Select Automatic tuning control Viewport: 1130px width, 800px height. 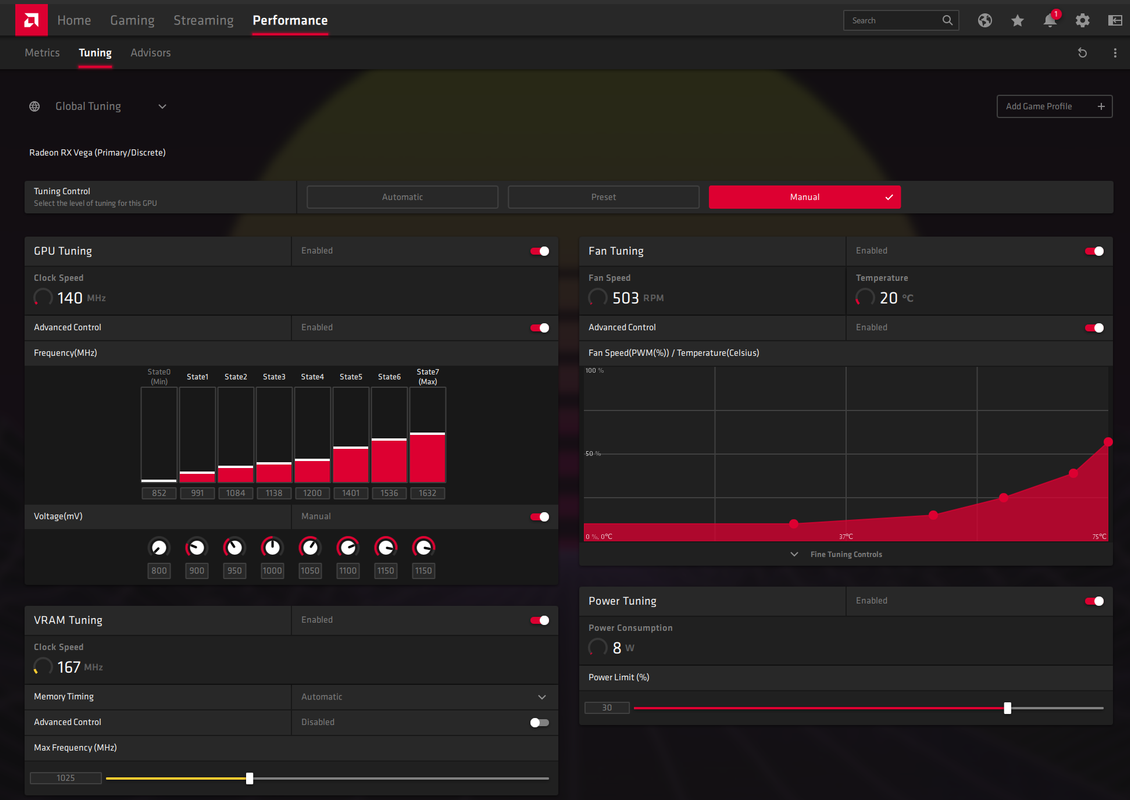[x=402, y=197]
